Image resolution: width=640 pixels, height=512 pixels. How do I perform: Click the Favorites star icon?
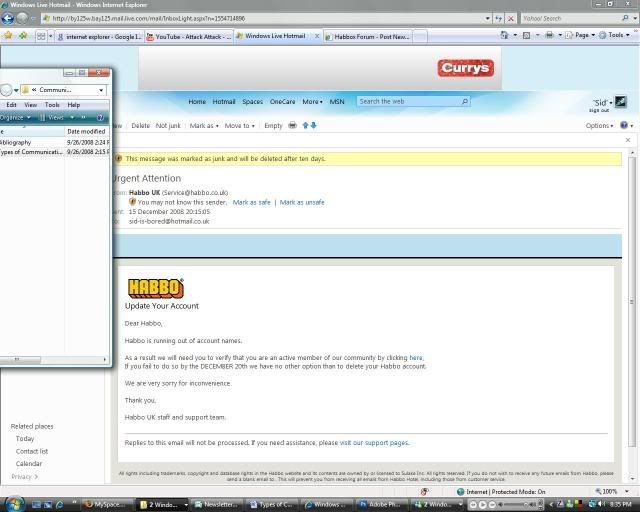(x=8, y=35)
